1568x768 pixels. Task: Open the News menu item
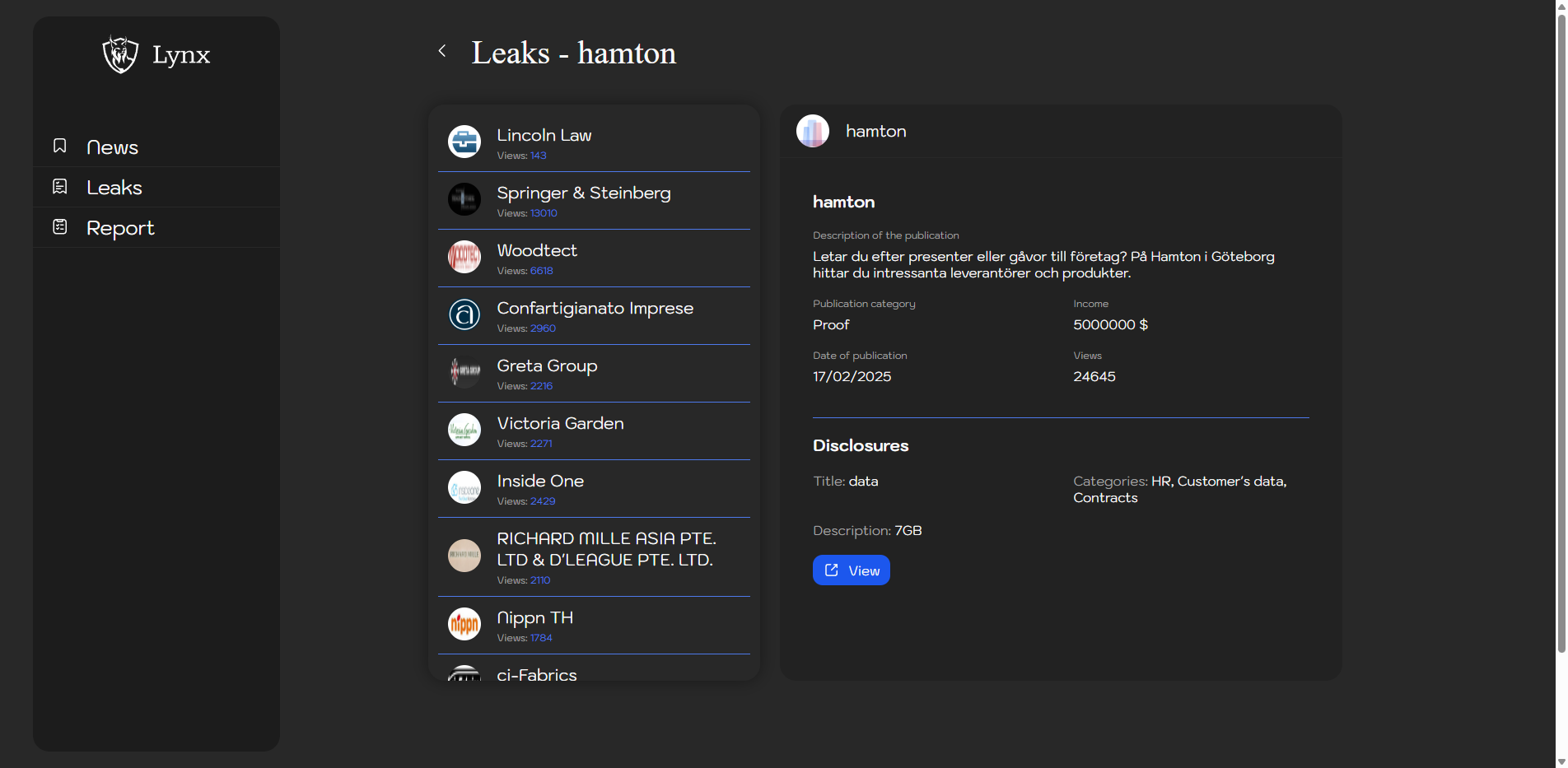[x=112, y=147]
